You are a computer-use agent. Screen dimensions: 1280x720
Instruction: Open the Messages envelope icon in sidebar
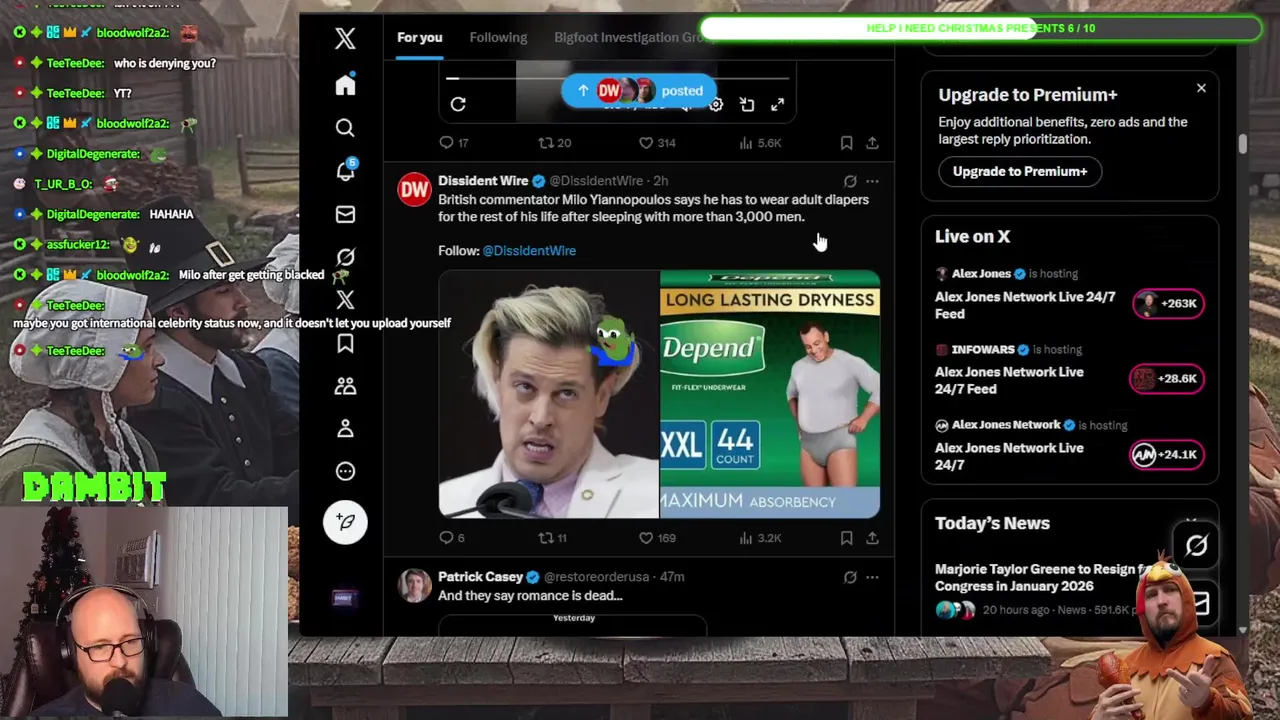pyautogui.click(x=345, y=214)
